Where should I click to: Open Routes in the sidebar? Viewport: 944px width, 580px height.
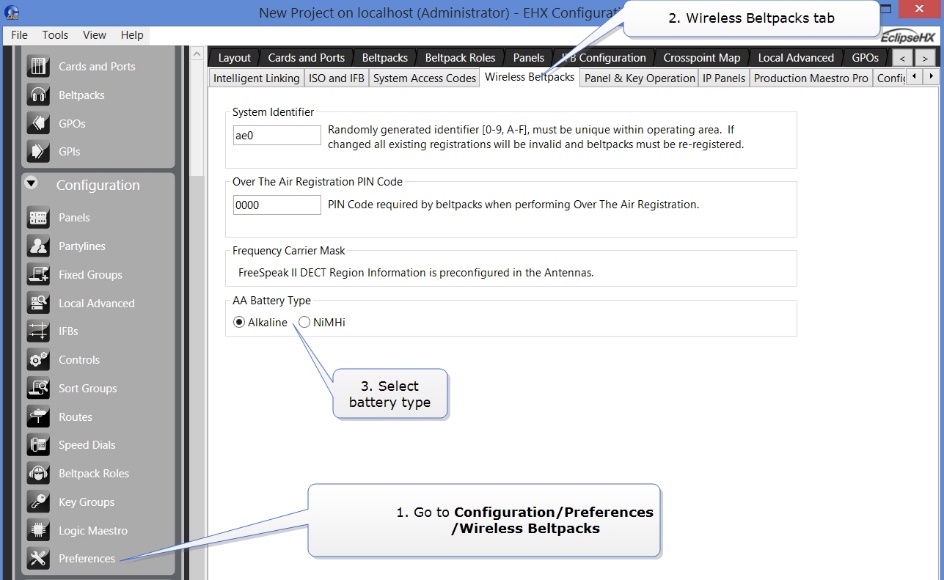click(75, 416)
